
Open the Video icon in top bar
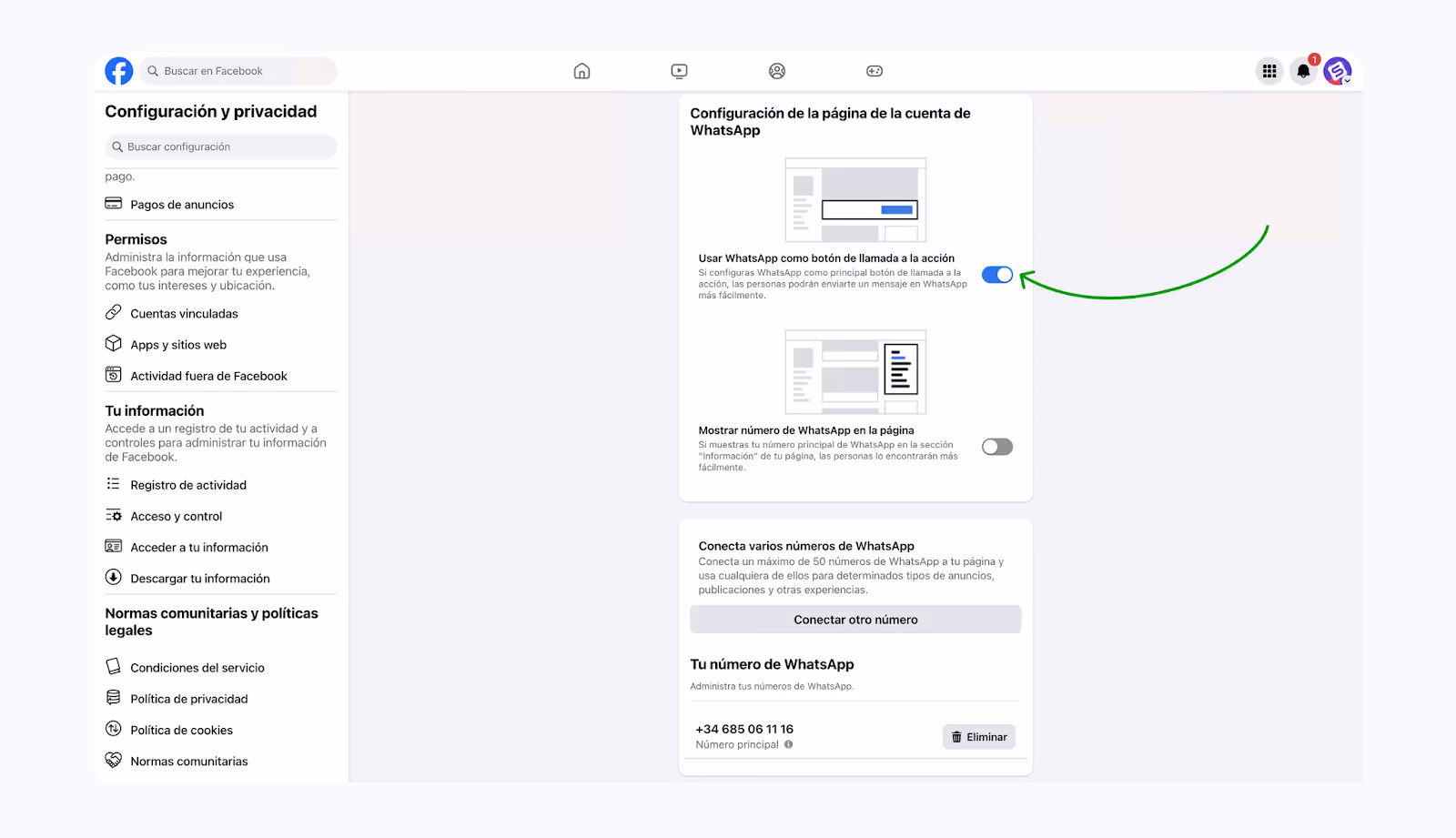pyautogui.click(x=679, y=71)
